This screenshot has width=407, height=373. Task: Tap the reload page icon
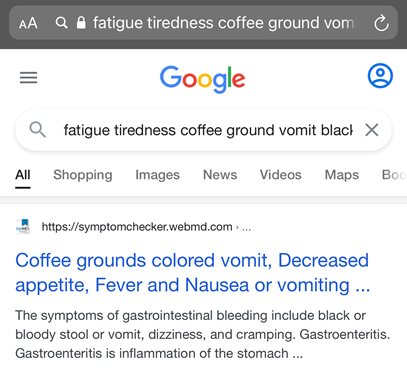point(381,23)
